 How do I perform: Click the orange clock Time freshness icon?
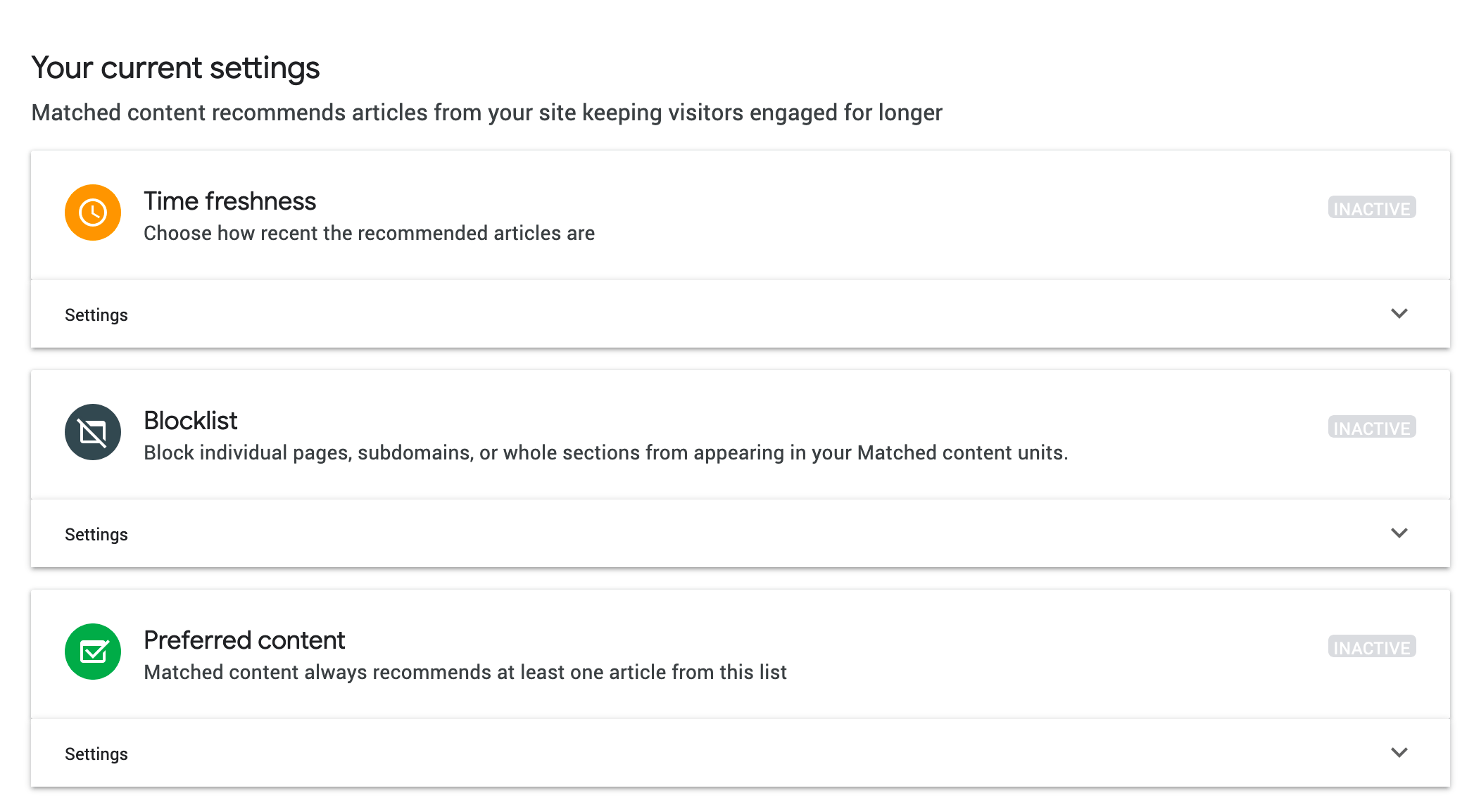point(93,212)
